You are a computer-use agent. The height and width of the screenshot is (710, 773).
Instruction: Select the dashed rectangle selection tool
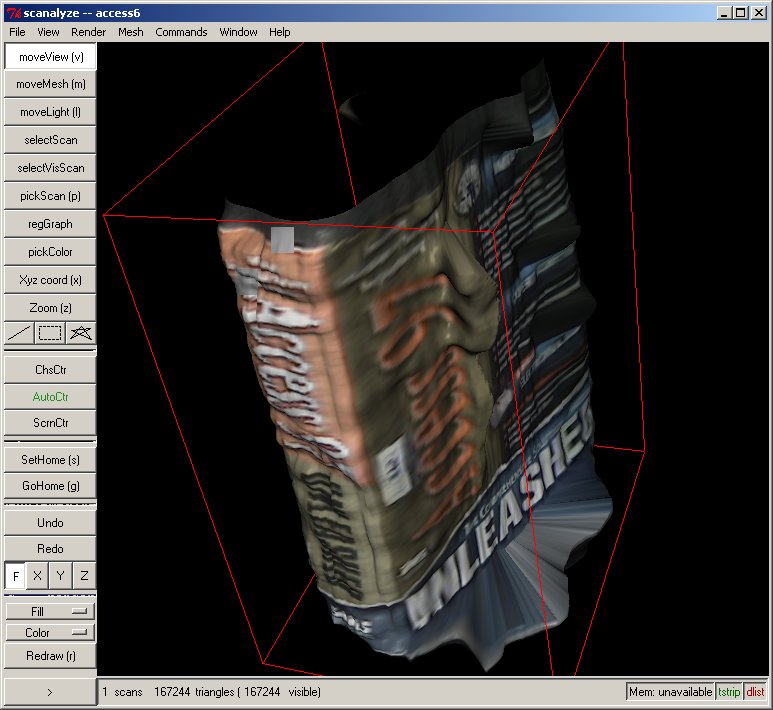pyautogui.click(x=50, y=333)
